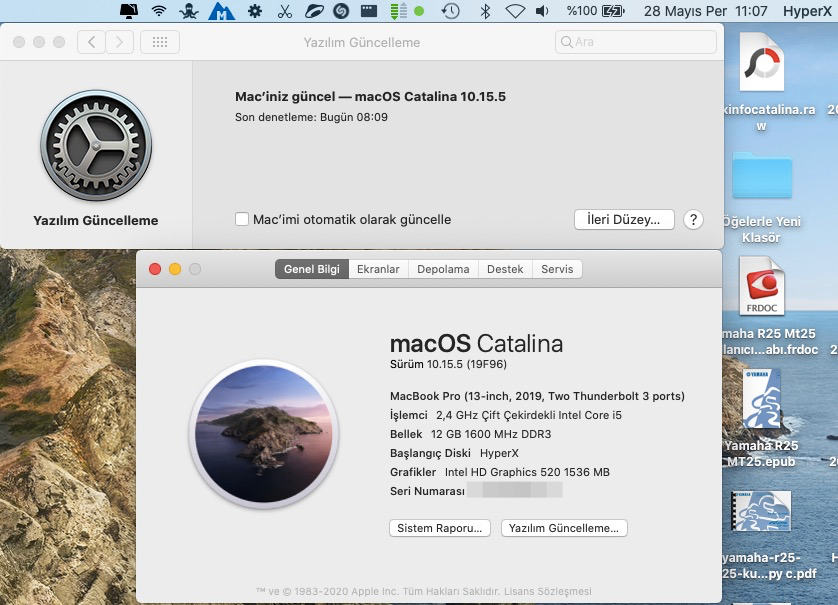Switch to the Depolama tab
This screenshot has height=605, width=838.
point(443,269)
